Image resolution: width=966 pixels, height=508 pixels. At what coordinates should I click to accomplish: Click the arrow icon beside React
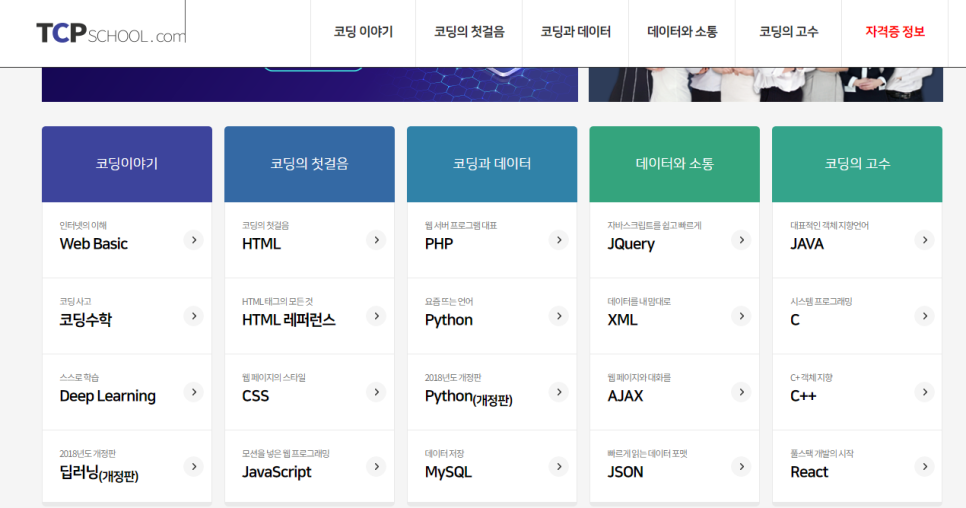[x=924, y=467]
